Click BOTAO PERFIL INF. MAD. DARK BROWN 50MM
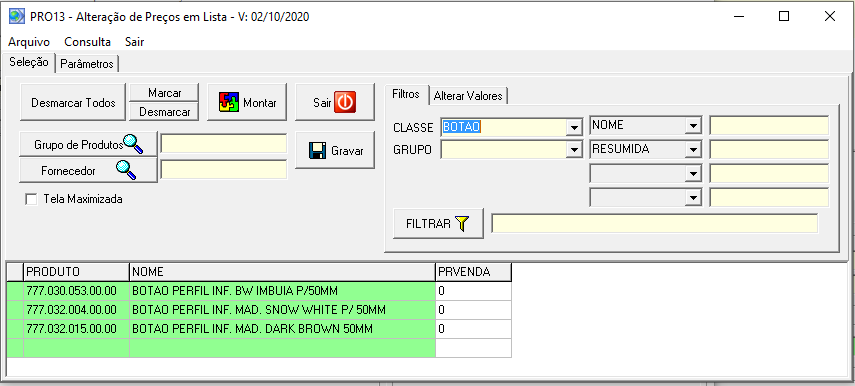This screenshot has width=855, height=386. point(282,329)
